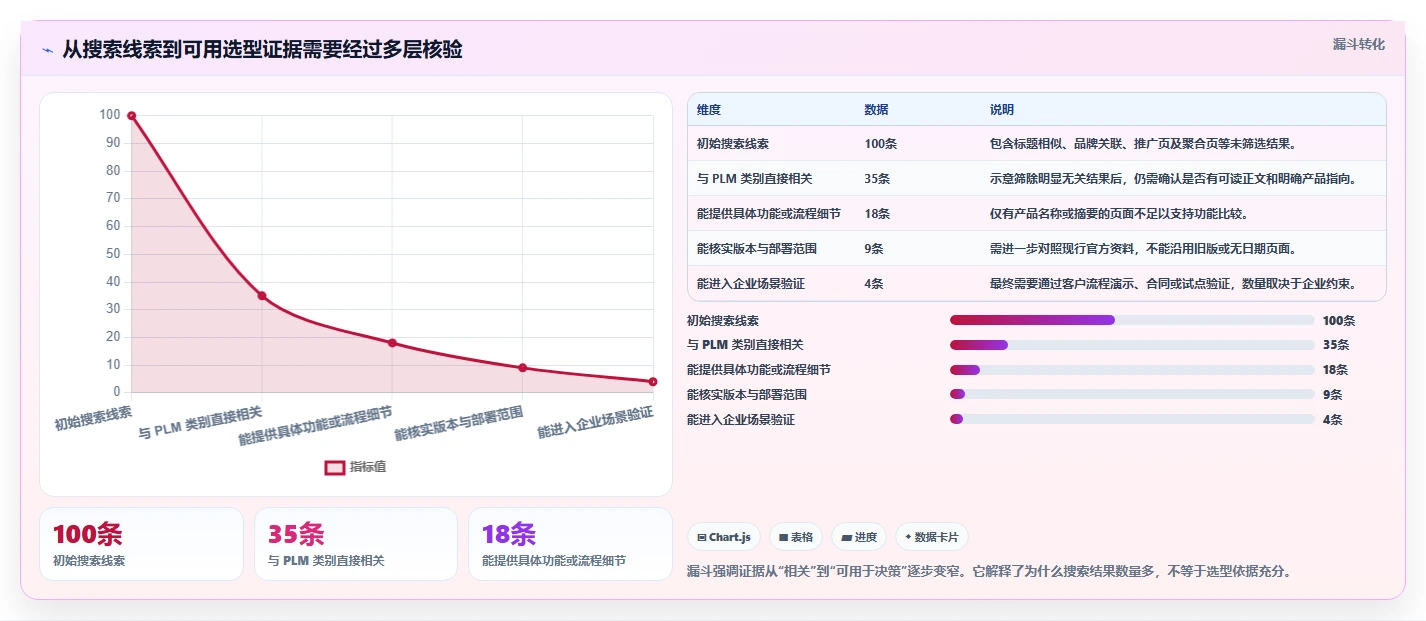Screen dimensions: 1426x621
Task: Click the 数据 column header
Action: (x=877, y=110)
